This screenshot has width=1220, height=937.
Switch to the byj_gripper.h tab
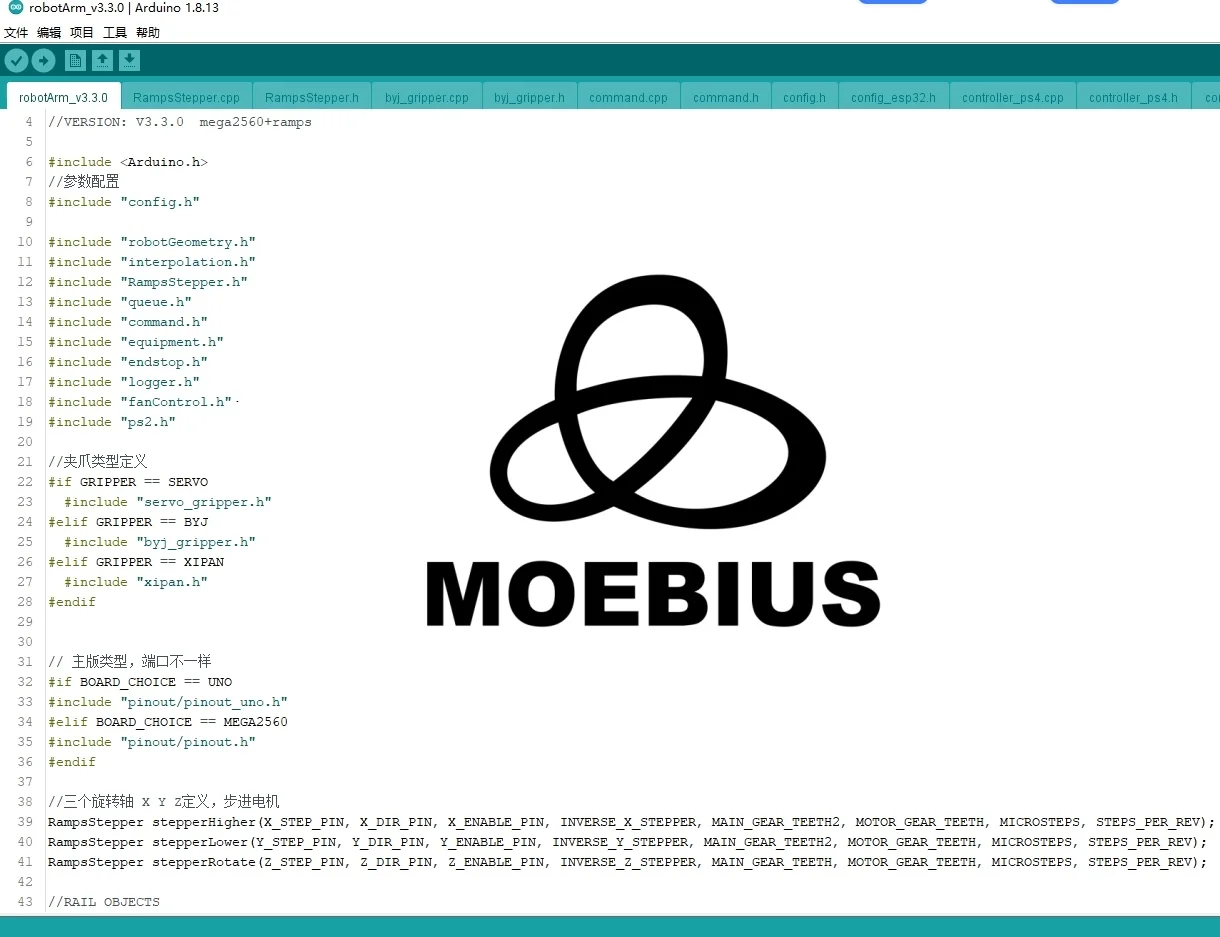[530, 97]
